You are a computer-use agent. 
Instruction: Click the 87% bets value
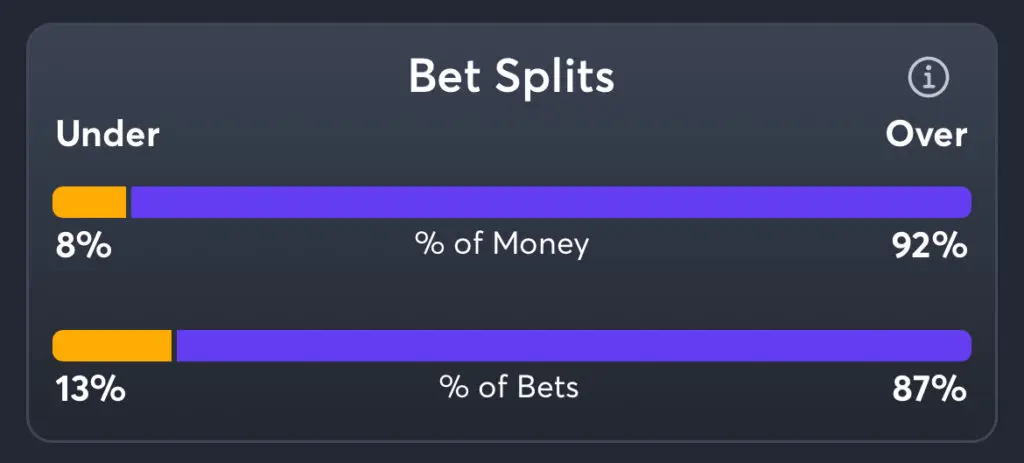pos(929,389)
